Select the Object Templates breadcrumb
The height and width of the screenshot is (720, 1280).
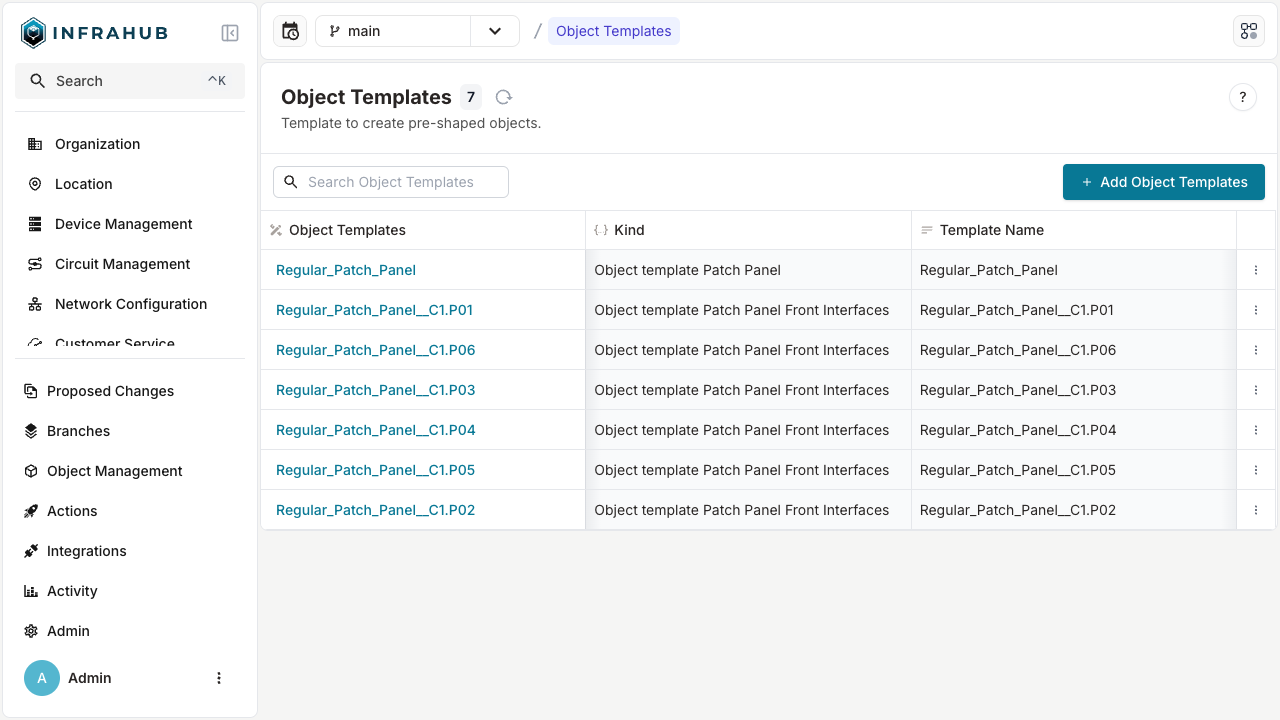613,31
